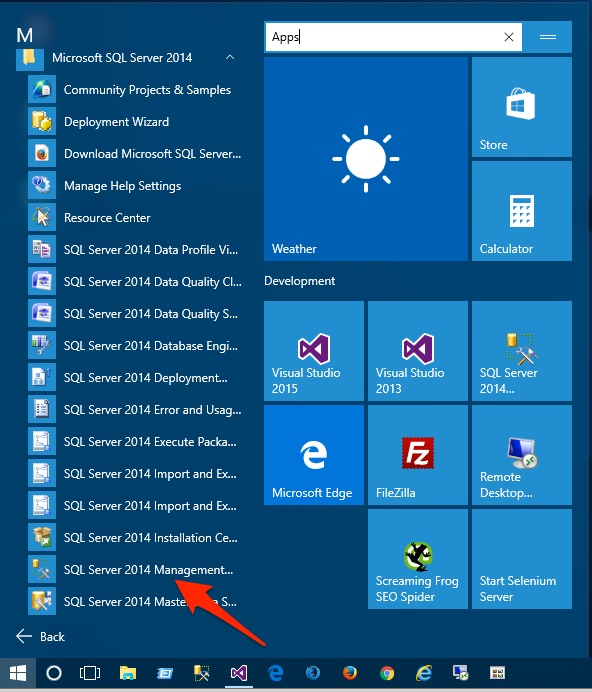The width and height of the screenshot is (592, 692).
Task: Open Task View in taskbar
Action: click(90, 673)
